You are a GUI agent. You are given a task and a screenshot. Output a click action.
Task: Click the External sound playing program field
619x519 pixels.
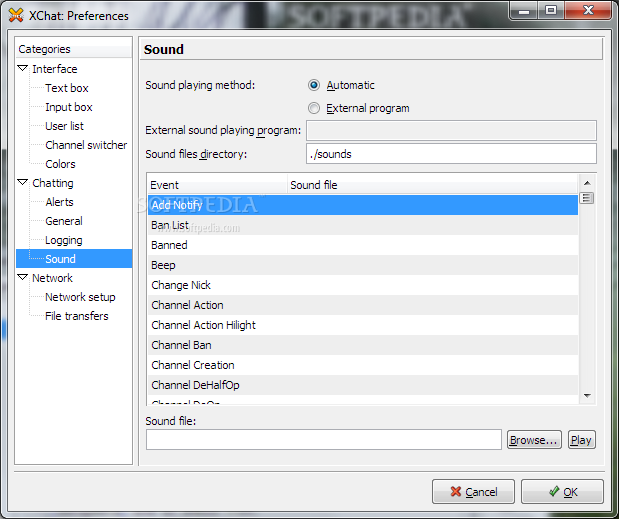point(451,130)
